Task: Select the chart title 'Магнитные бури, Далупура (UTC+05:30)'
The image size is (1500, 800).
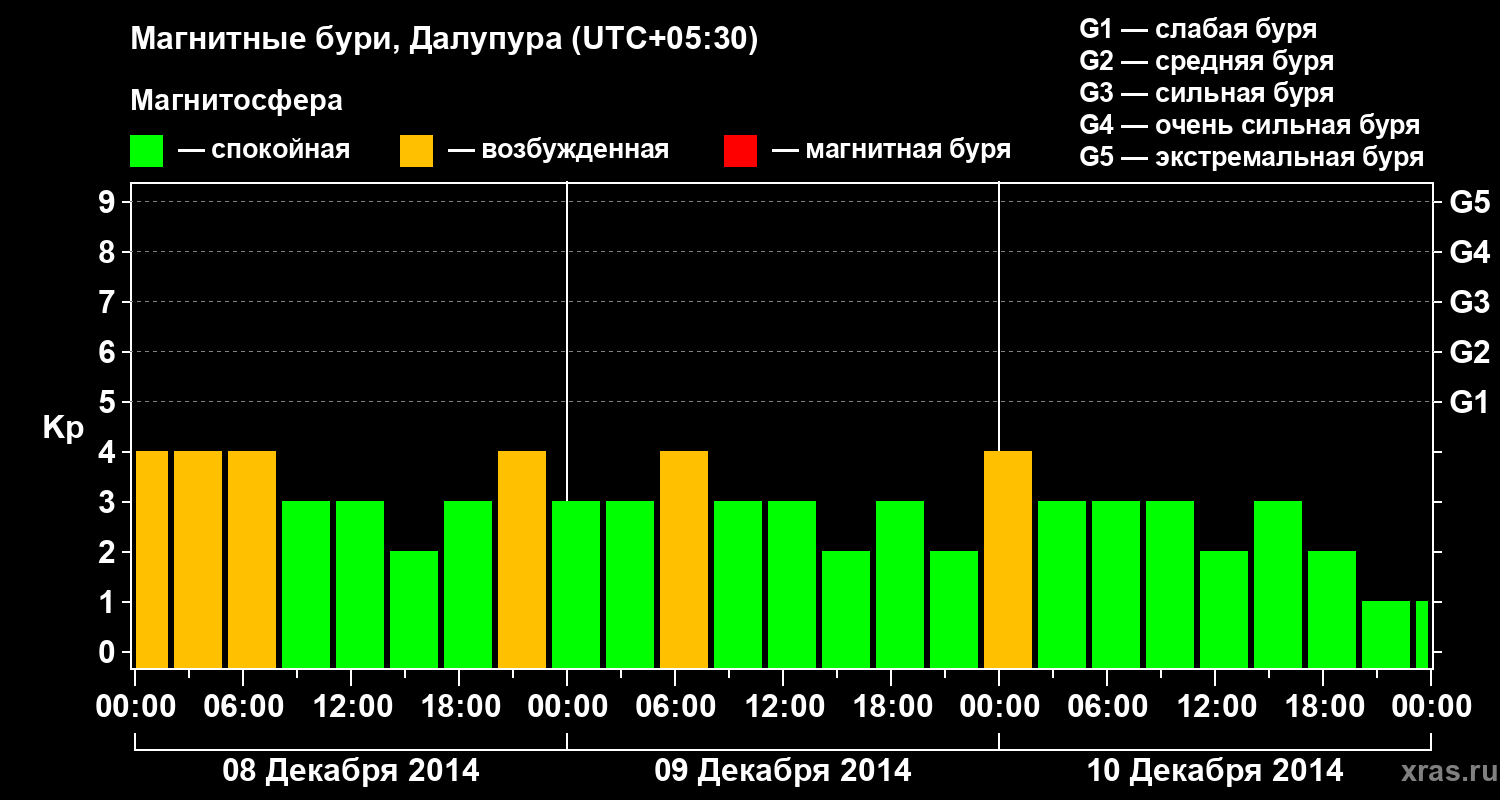Action: (445, 40)
